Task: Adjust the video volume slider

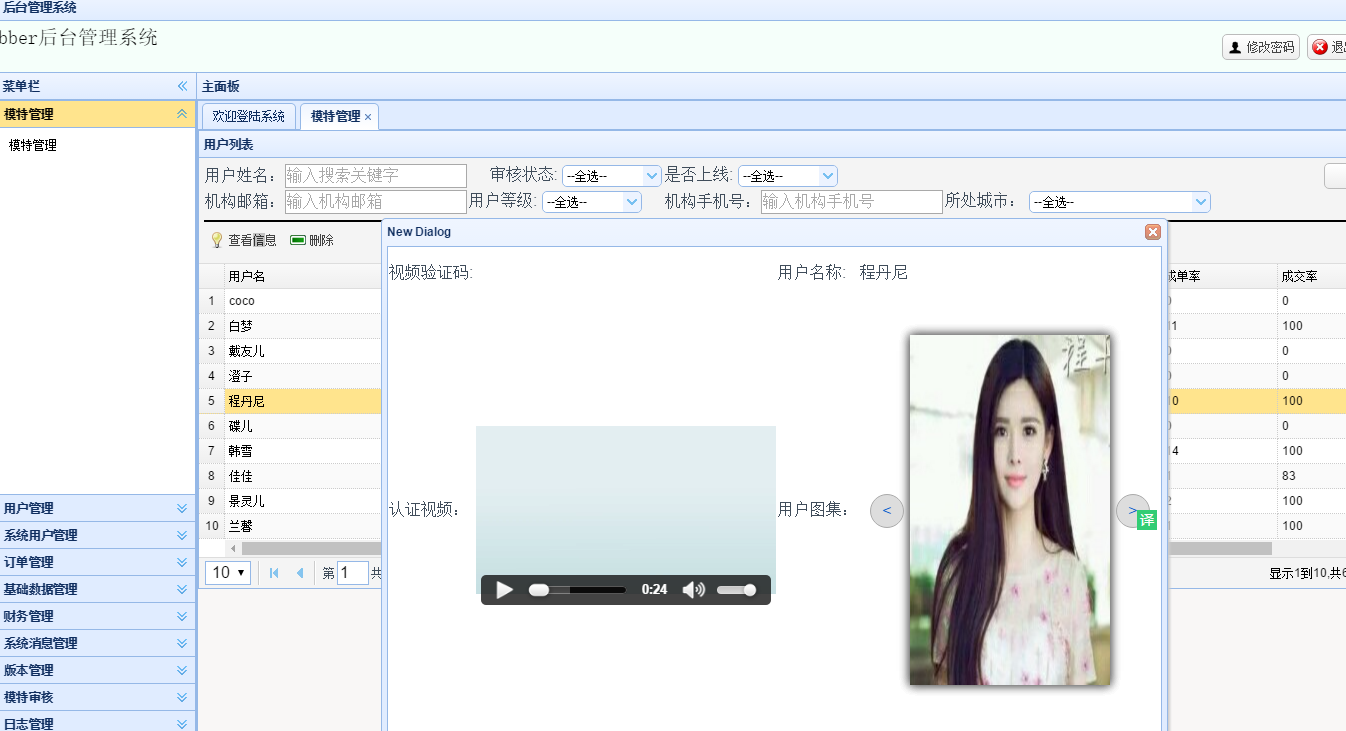Action: pyautogui.click(x=736, y=590)
